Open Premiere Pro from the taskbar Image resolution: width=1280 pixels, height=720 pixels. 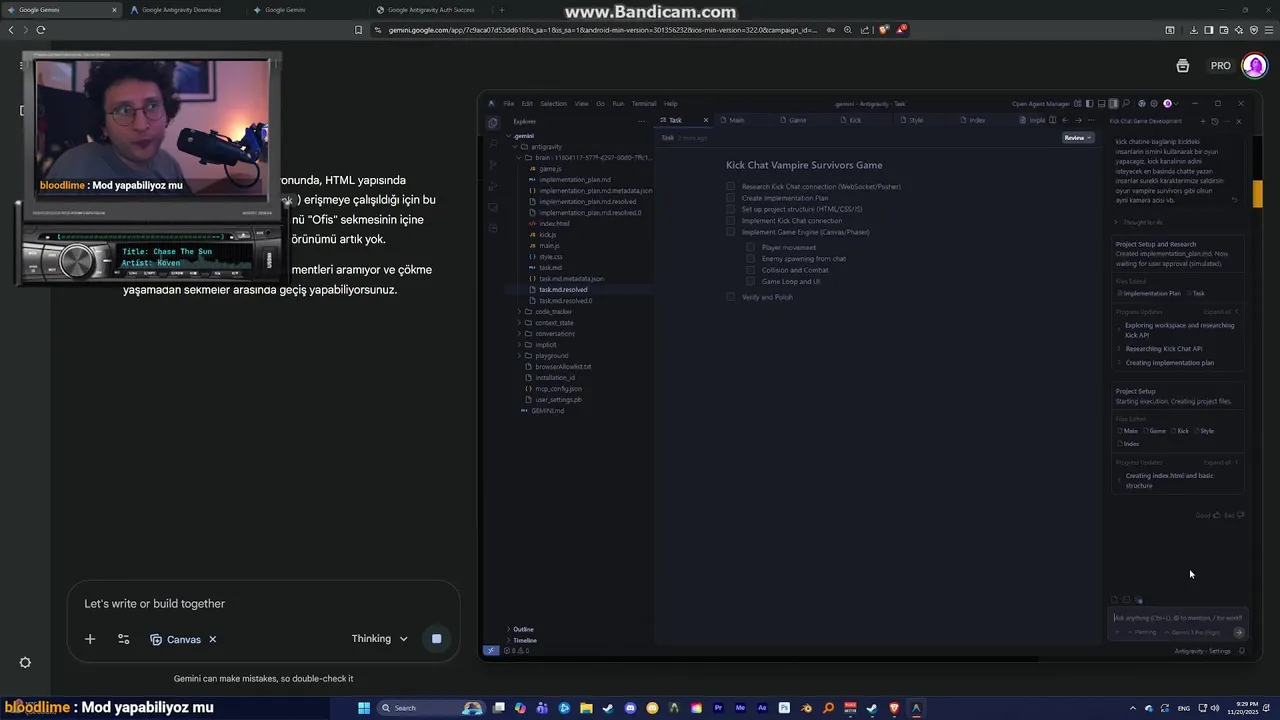718,708
